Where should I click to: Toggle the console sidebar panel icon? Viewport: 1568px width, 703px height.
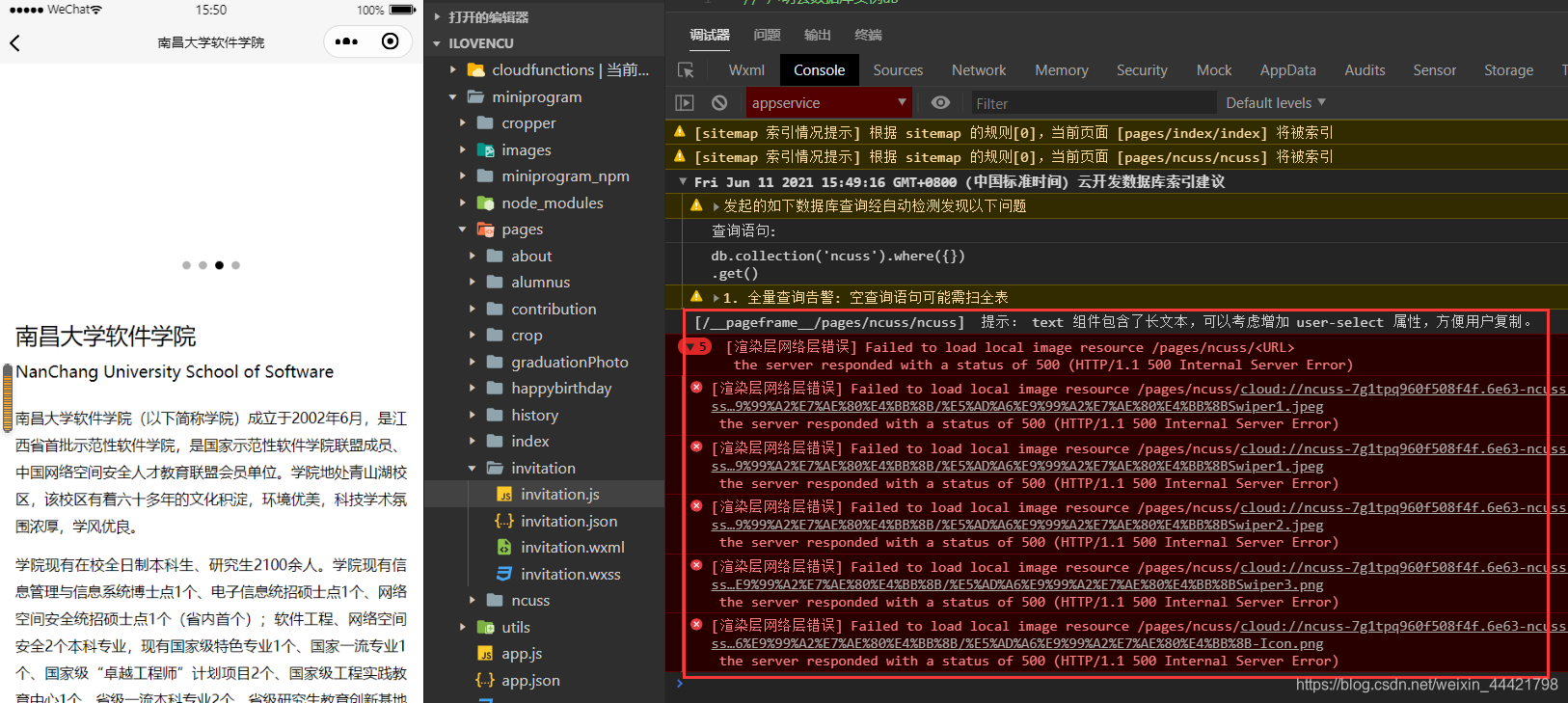click(x=685, y=103)
